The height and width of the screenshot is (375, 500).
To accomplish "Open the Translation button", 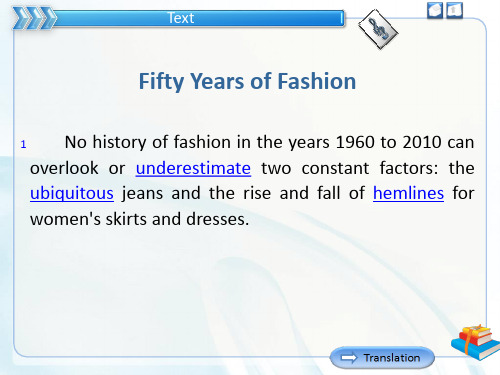I will 382,358.
